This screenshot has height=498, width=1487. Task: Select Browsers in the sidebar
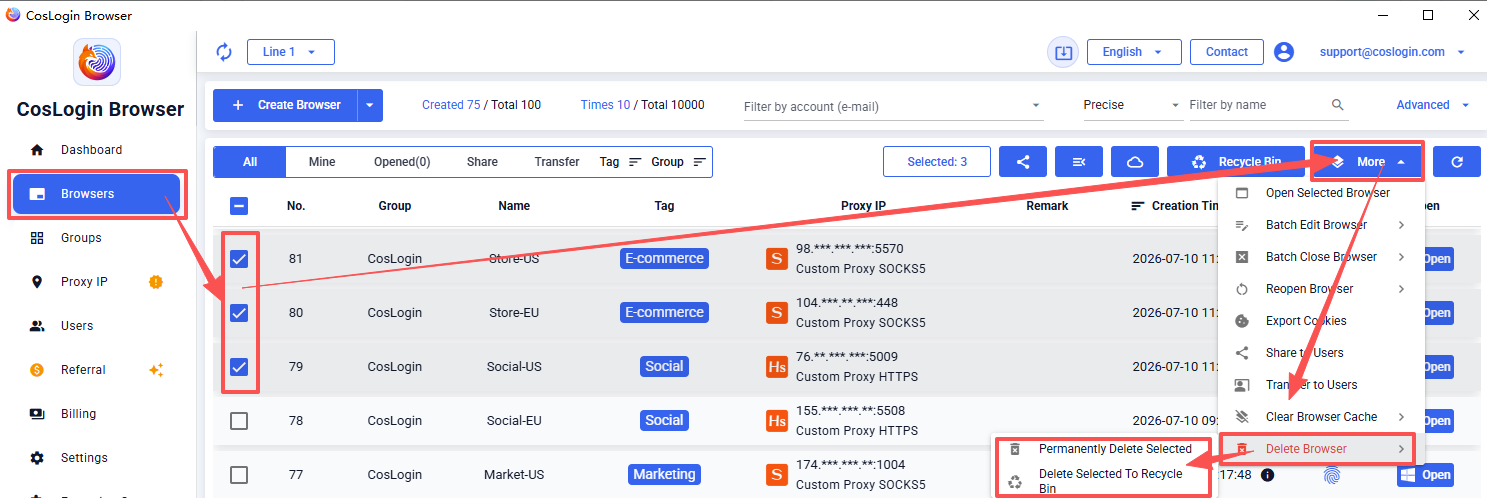pyautogui.click(x=96, y=194)
